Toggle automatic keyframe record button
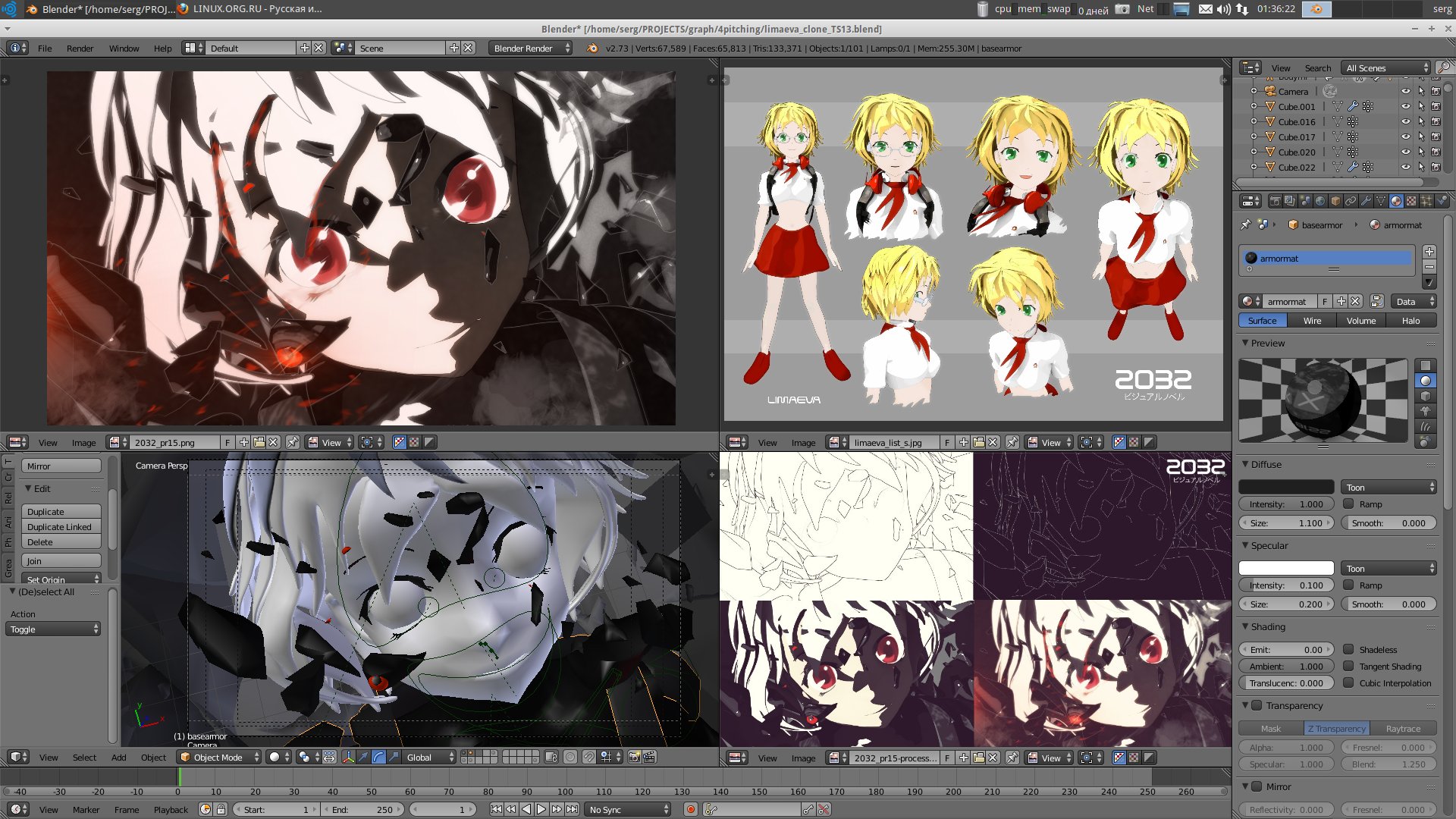Viewport: 1456px width, 819px height. pyautogui.click(x=691, y=810)
